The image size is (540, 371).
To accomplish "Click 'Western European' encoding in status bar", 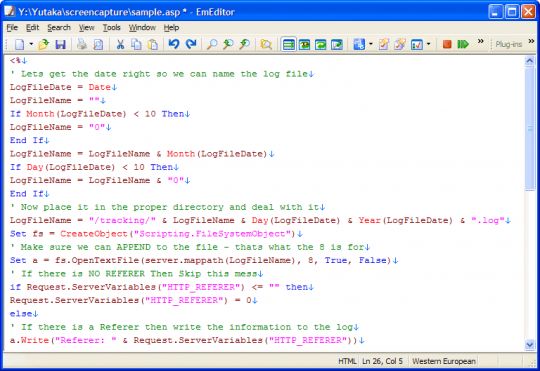I will pyautogui.click(x=444, y=361).
